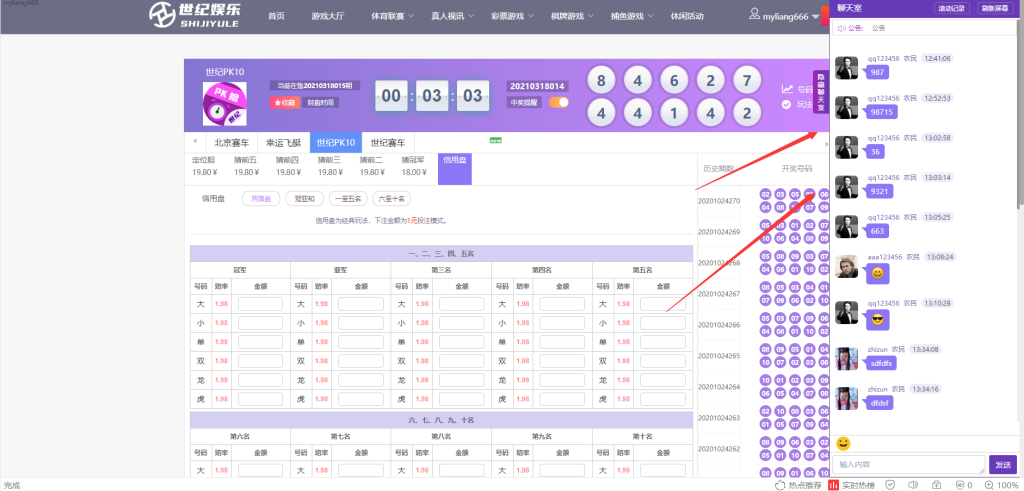The width and height of the screenshot is (1024, 491).
Task: Switch to the 北京赛车 tab
Action: [231, 142]
